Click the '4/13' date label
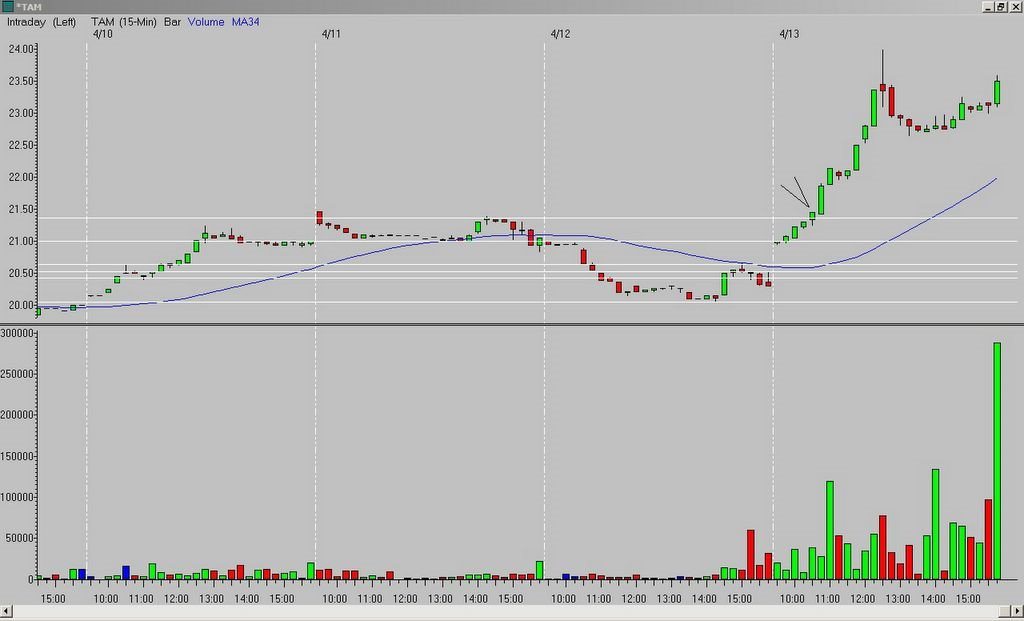 [789, 34]
